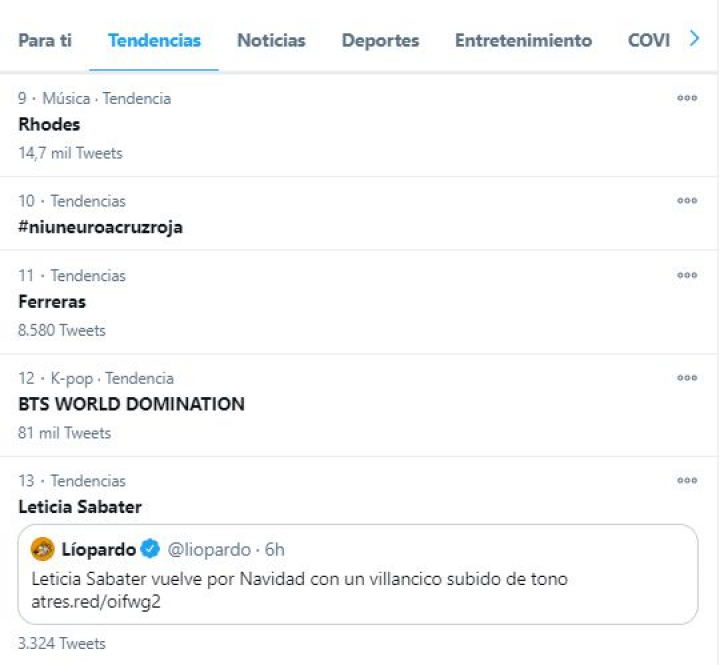720x665 pixels.
Task: Open the Deportes tab
Action: [x=380, y=41]
